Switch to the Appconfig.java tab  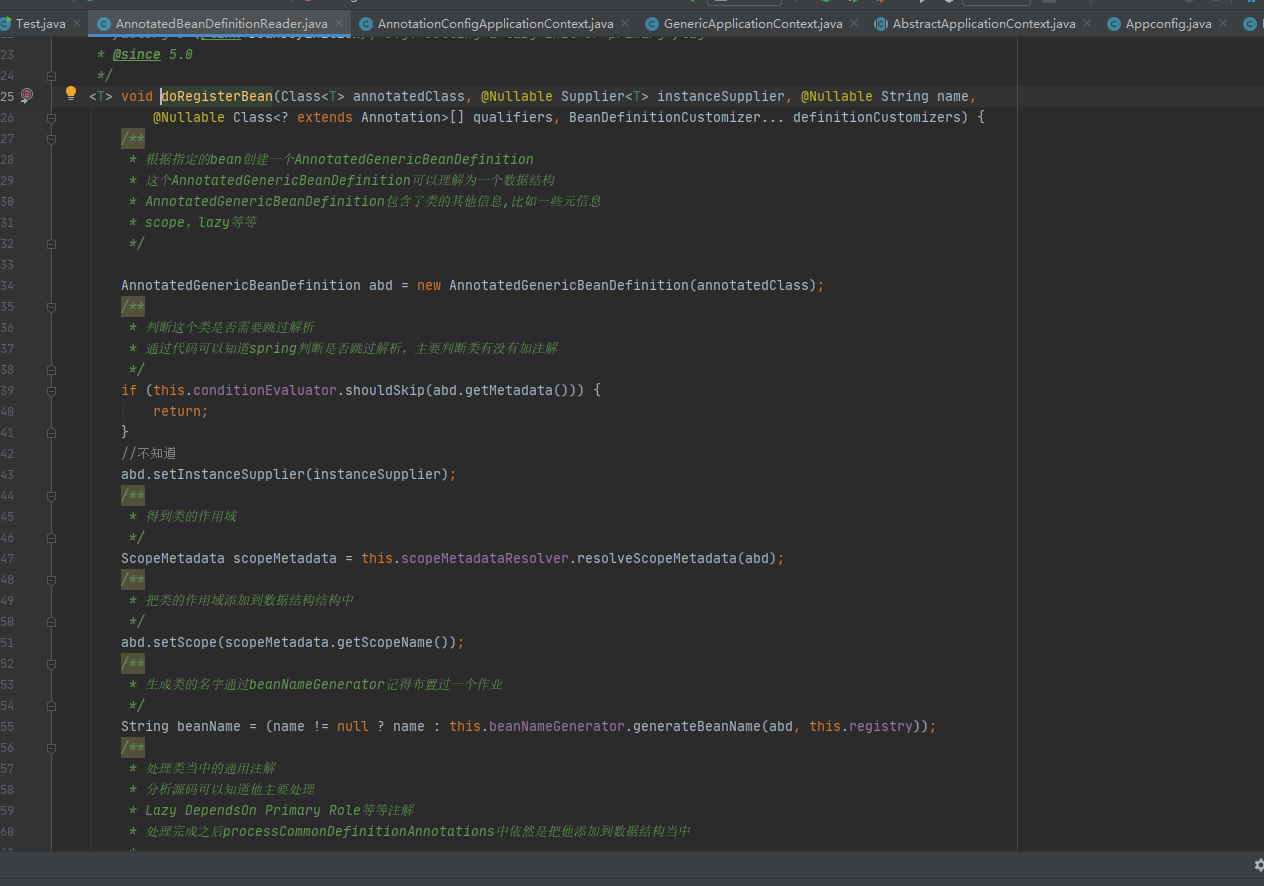[x=1167, y=23]
